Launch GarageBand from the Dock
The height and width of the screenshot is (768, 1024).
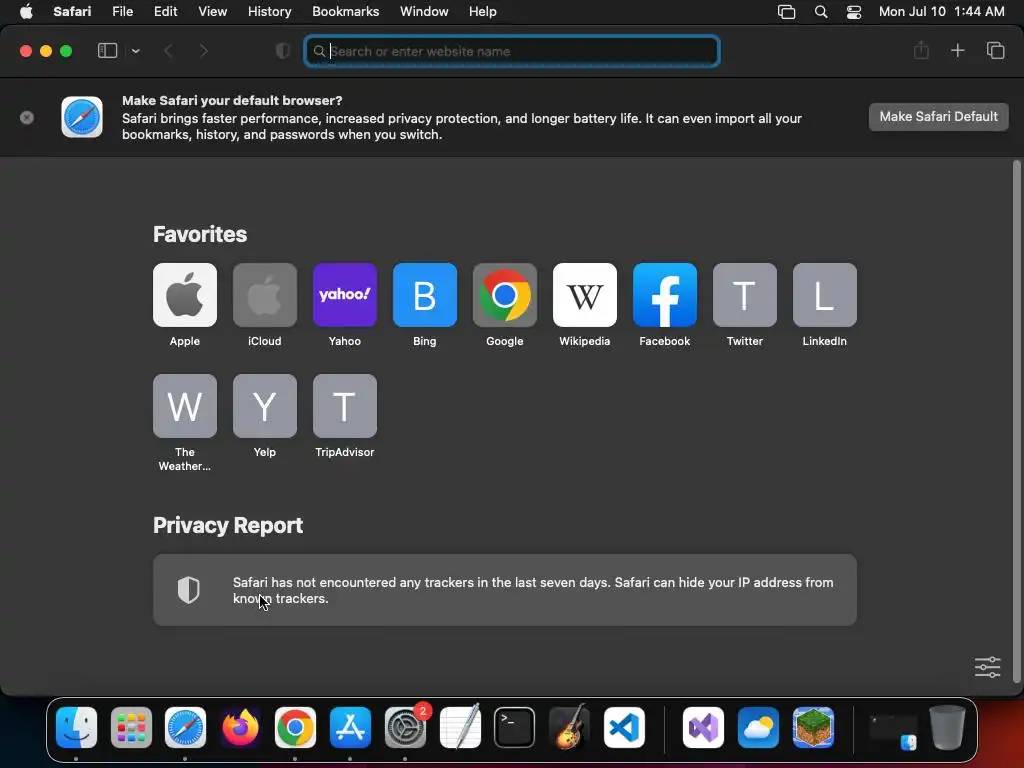pos(569,727)
